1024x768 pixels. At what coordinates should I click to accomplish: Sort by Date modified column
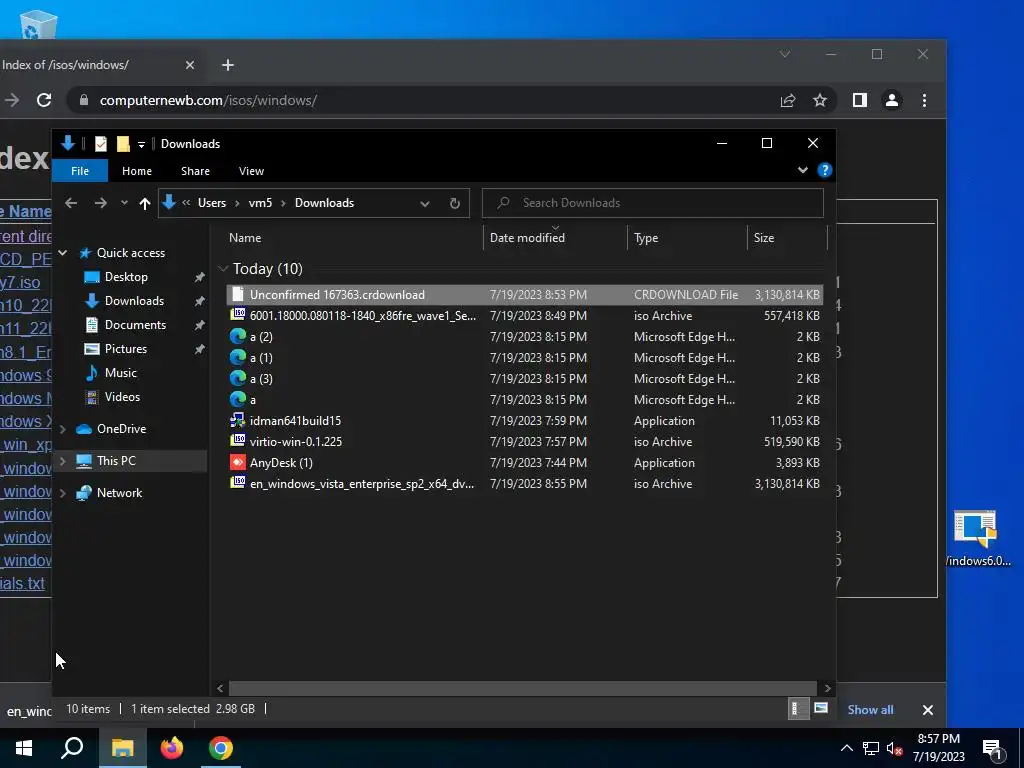555,238
